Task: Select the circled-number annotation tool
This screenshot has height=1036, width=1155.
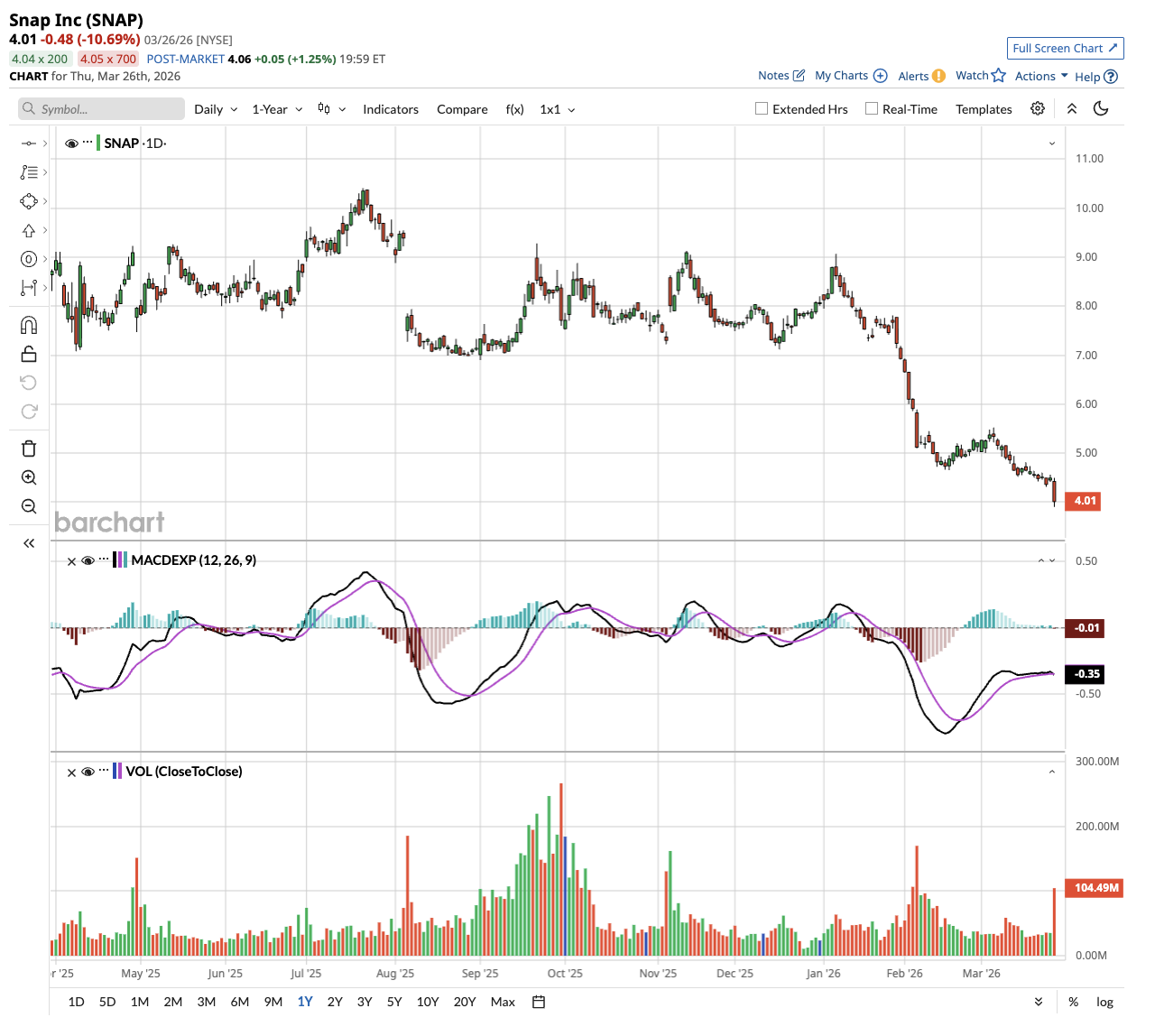Action: (x=29, y=259)
